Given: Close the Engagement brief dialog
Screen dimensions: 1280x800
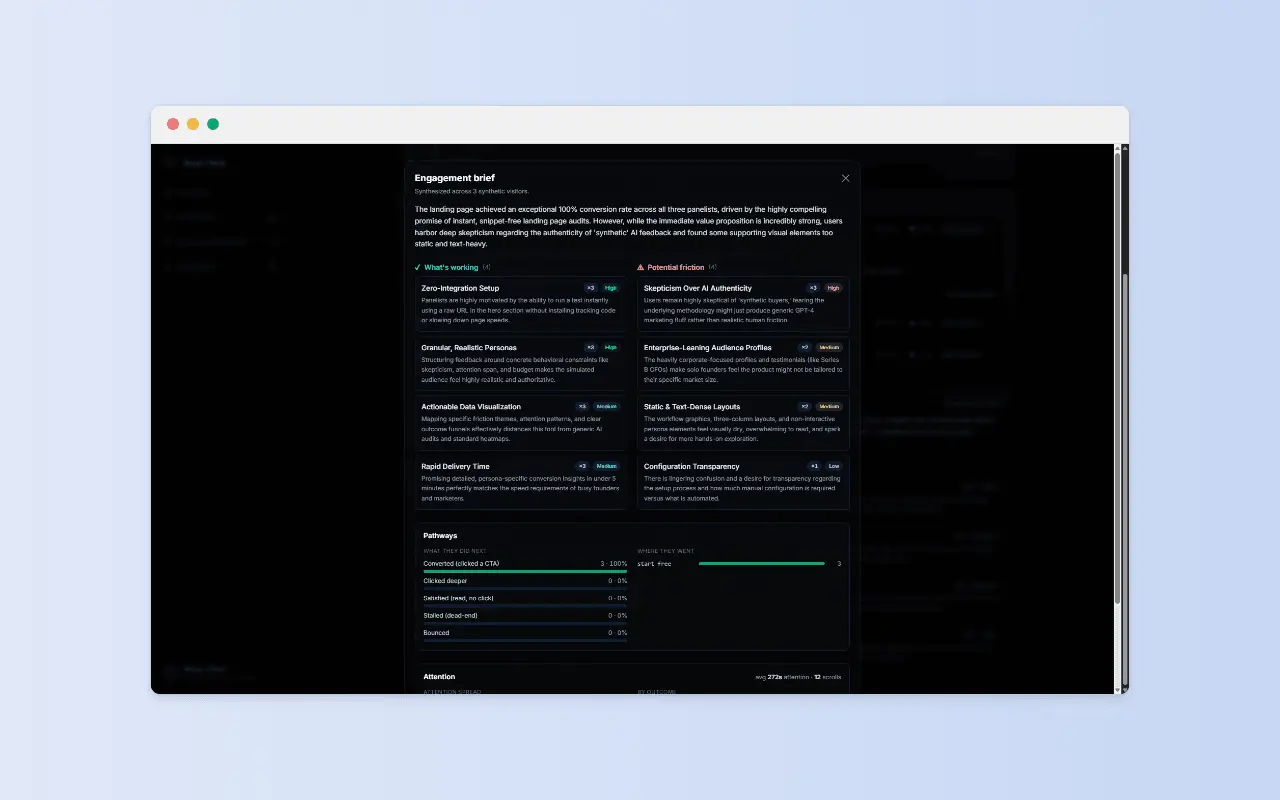Looking at the screenshot, I should 845,178.
